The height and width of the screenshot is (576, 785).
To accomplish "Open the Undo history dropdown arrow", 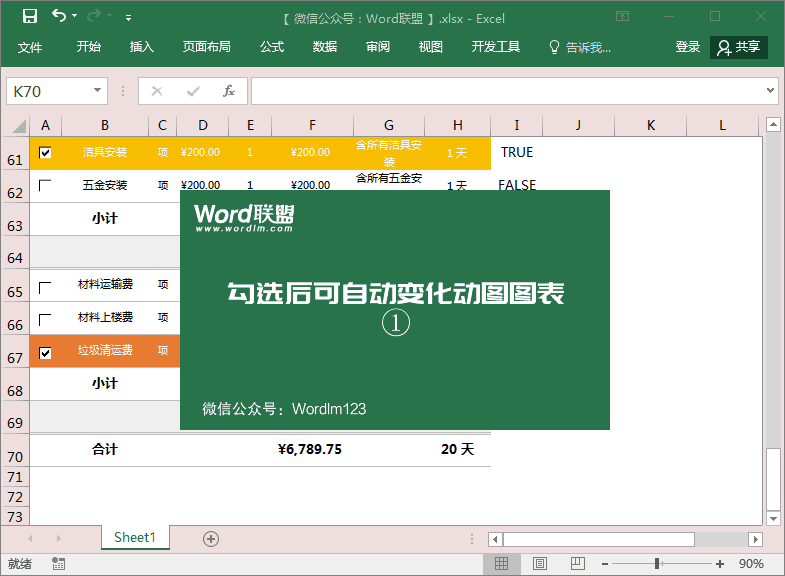I will tap(75, 16).
